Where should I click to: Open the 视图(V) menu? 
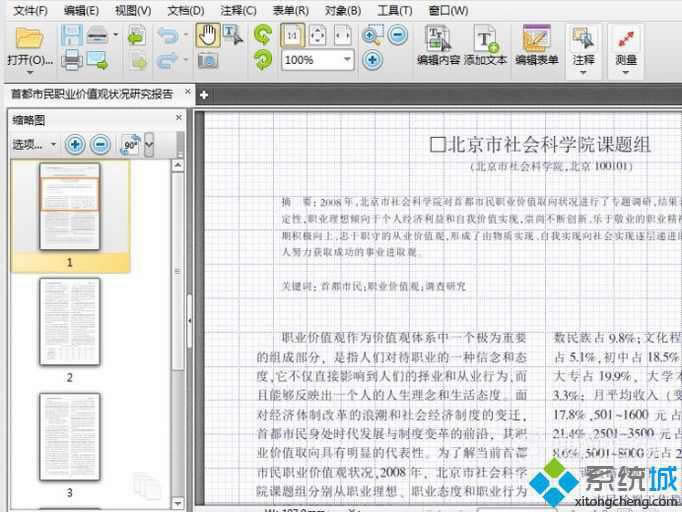point(133,10)
